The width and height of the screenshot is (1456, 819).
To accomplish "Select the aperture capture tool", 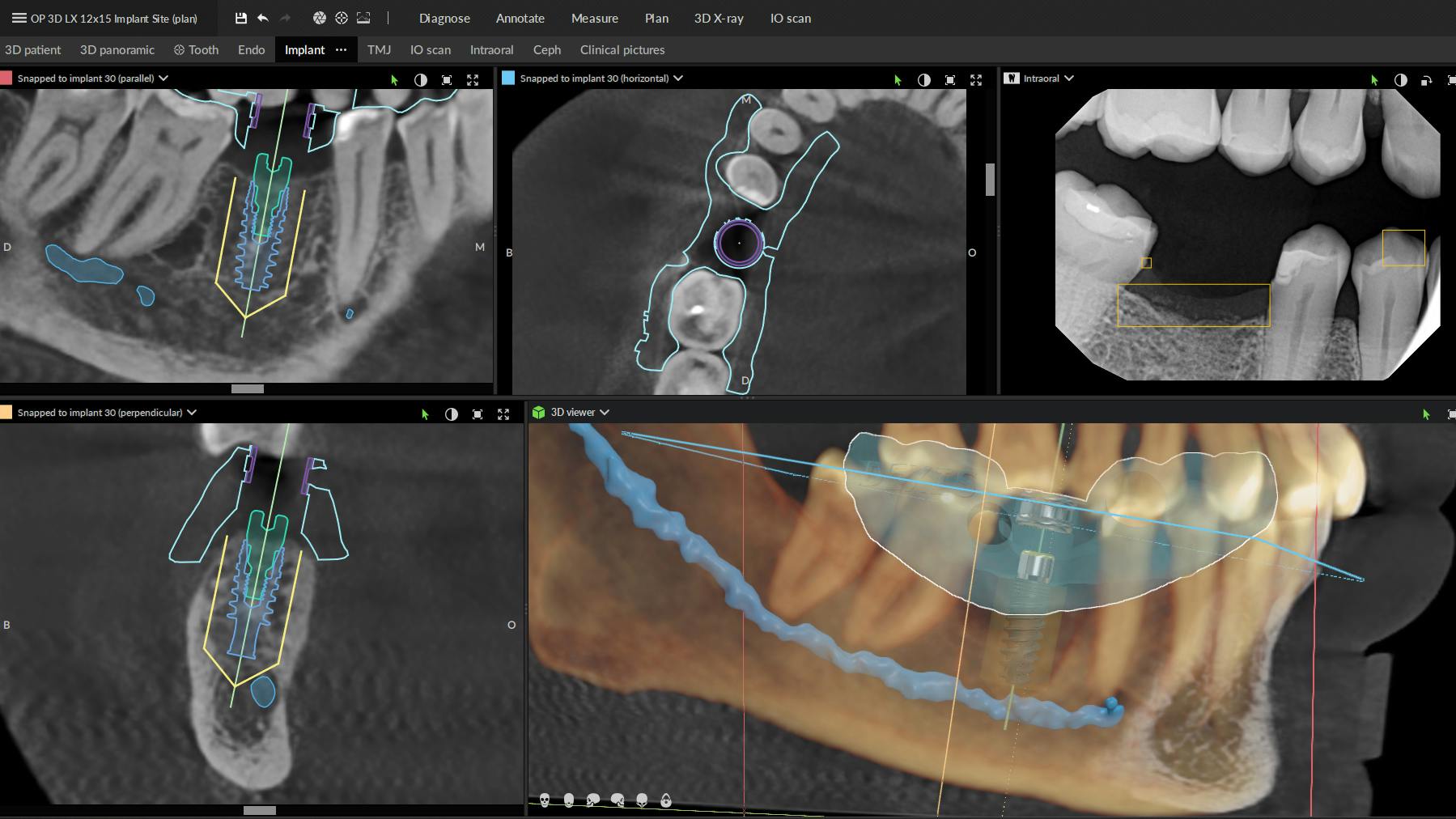I will pos(319,17).
